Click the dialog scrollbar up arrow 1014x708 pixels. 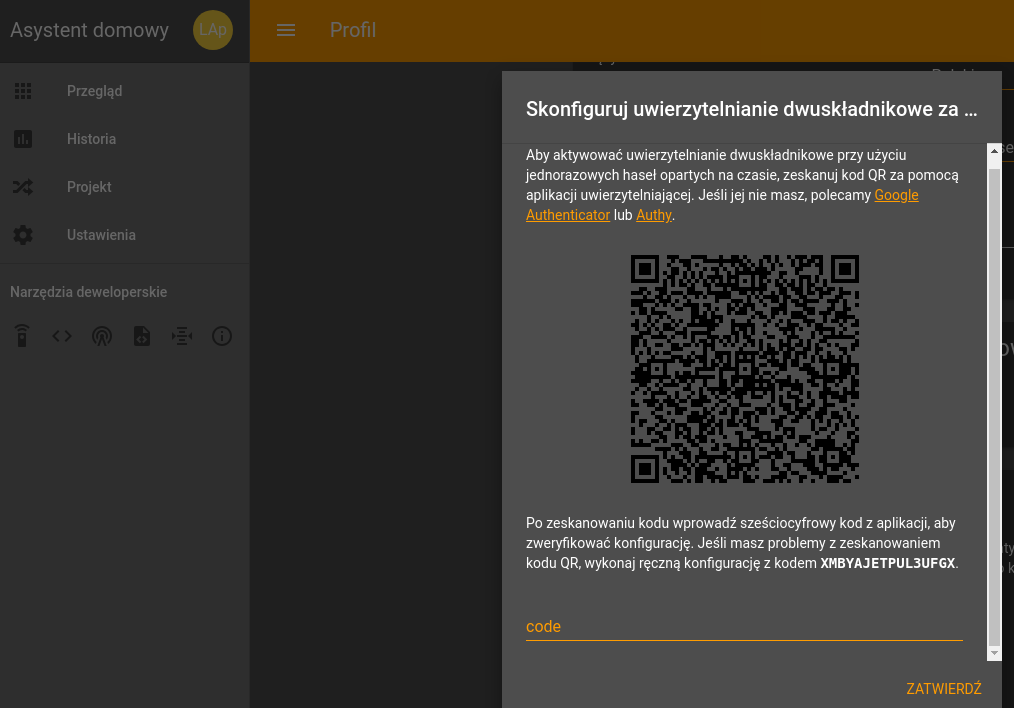[x=994, y=151]
